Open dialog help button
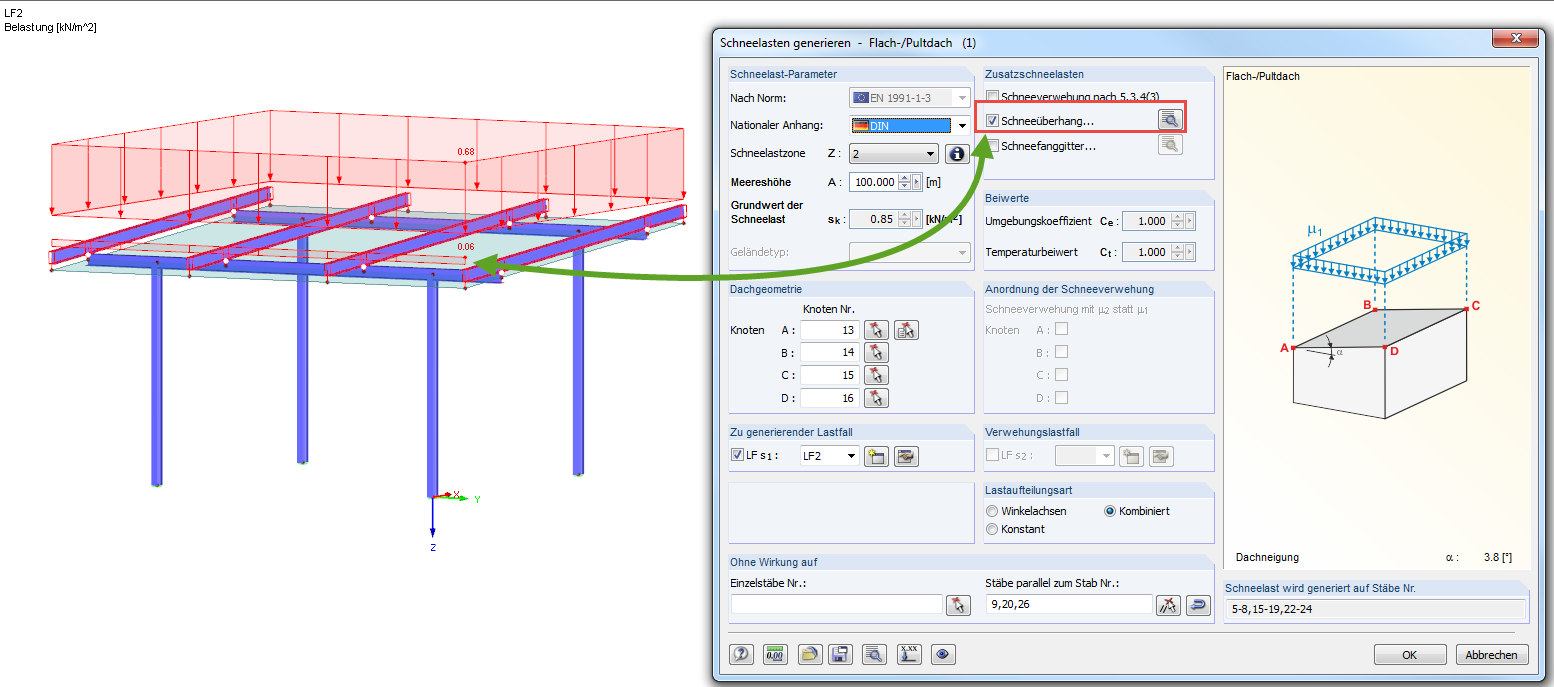The width and height of the screenshot is (1554, 687). pyautogui.click(x=741, y=655)
